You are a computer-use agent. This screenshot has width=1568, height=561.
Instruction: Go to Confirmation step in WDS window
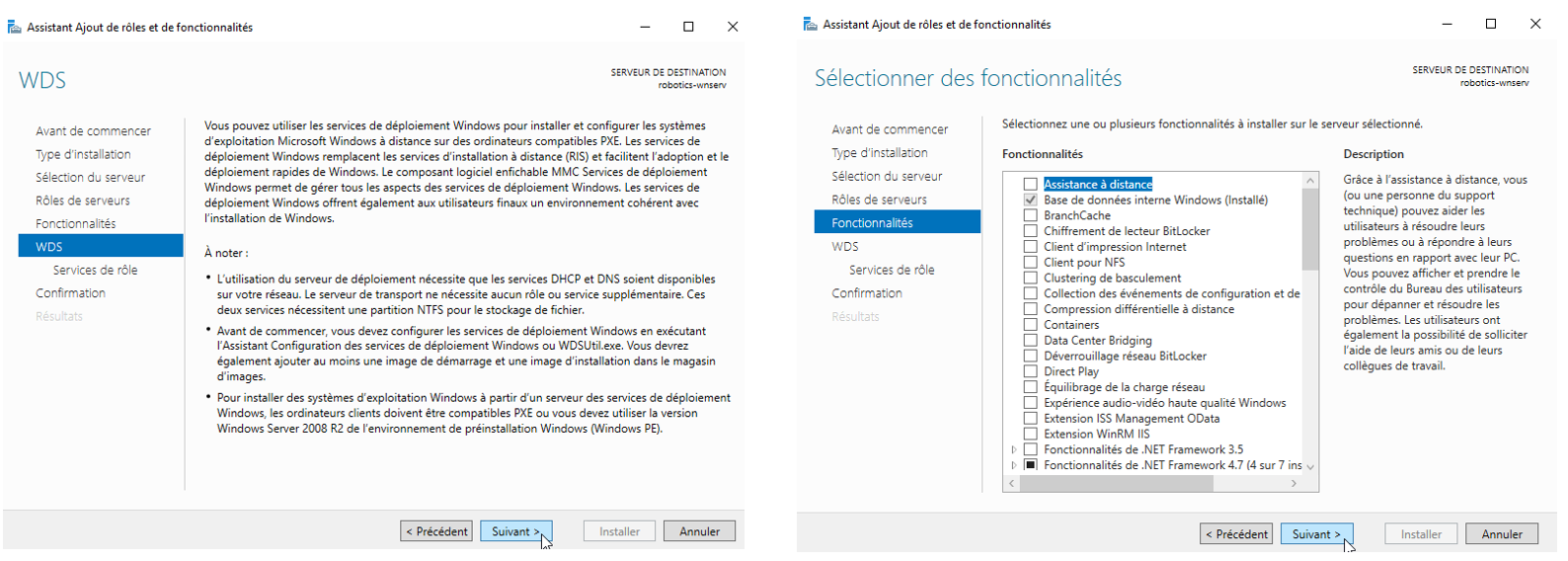(71, 293)
